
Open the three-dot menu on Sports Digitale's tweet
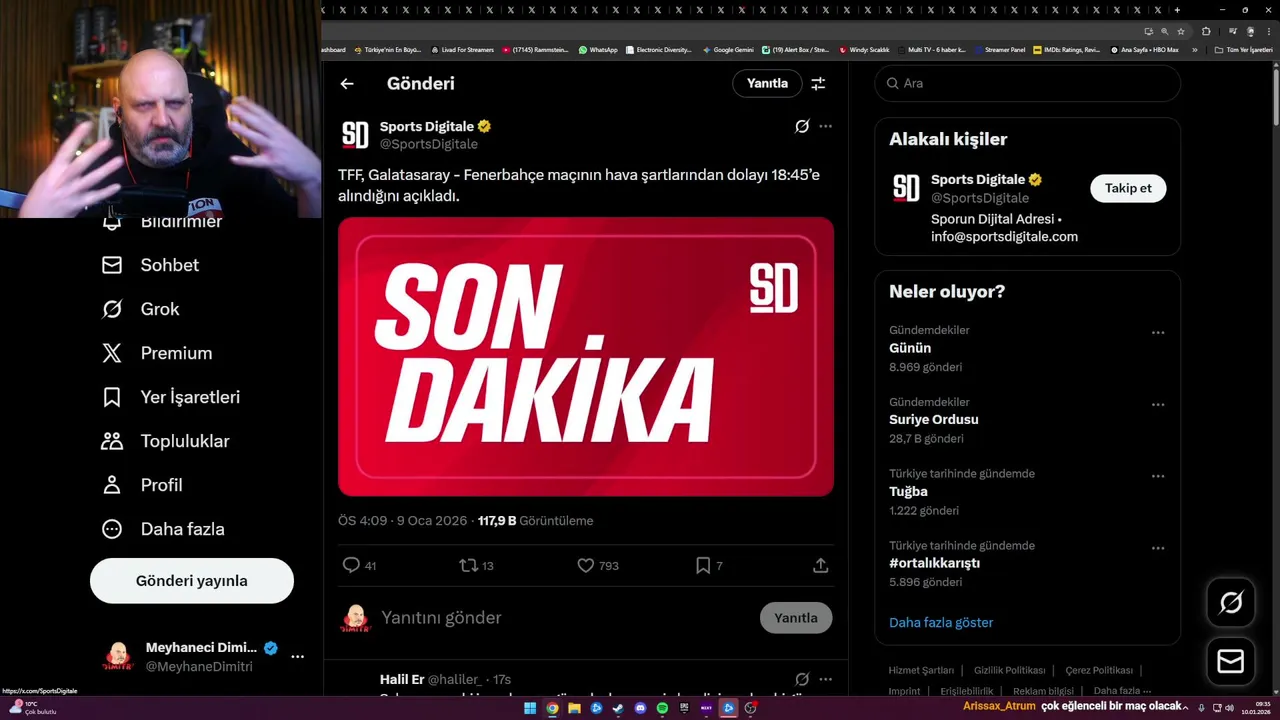[825, 126]
